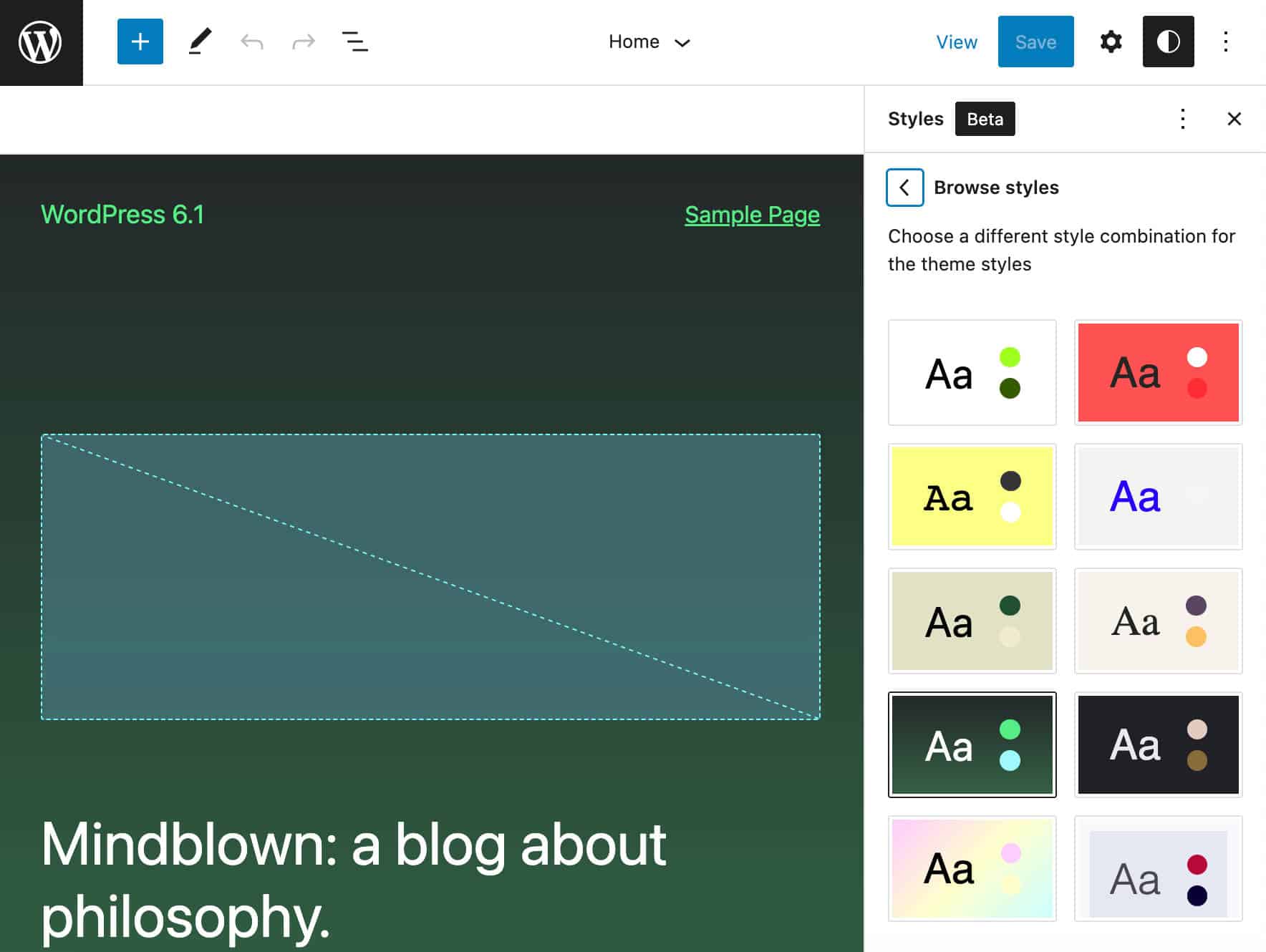
Task: Select the yellow background style variation
Action: pyautogui.click(x=972, y=497)
